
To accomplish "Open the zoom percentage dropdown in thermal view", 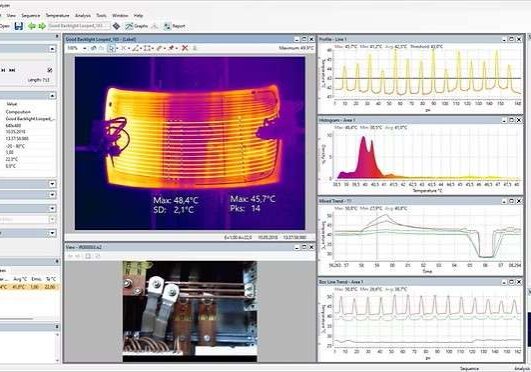I will pyautogui.click(x=85, y=48).
